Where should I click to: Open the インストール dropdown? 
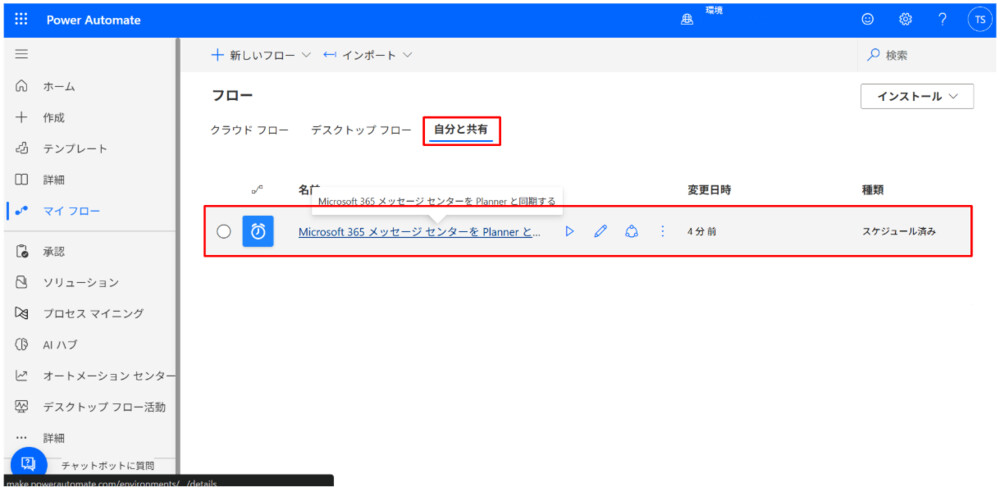click(917, 96)
